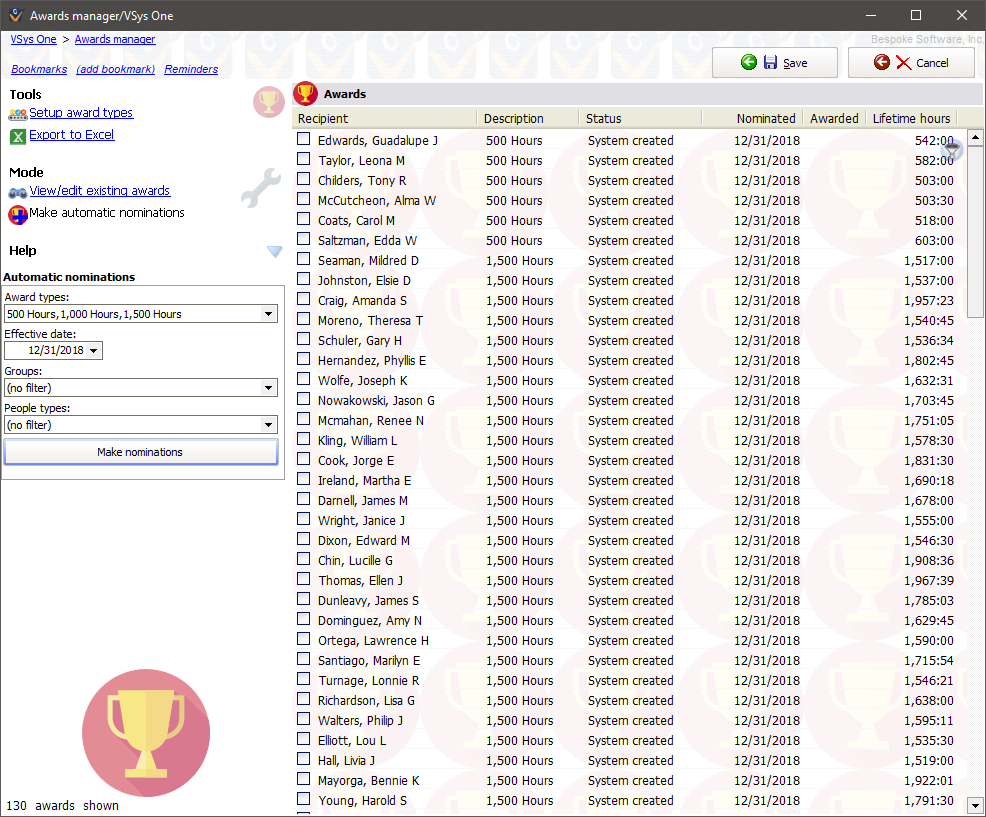
Task: Click the faded trophy badge near Tools
Action: click(x=268, y=101)
